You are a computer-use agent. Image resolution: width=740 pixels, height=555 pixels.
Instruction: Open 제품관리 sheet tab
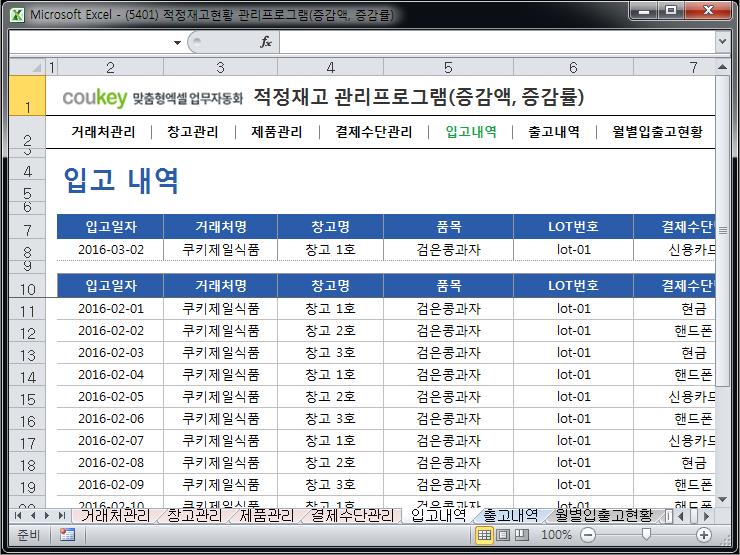[x=266, y=515]
